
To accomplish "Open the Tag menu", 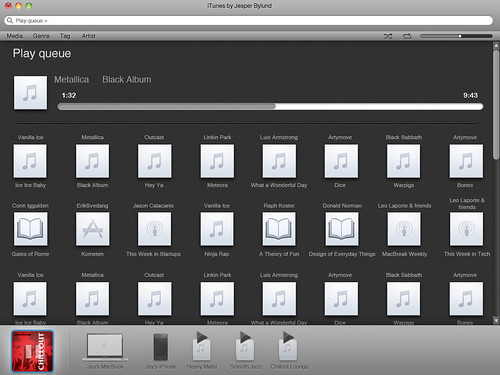I will 65,36.
